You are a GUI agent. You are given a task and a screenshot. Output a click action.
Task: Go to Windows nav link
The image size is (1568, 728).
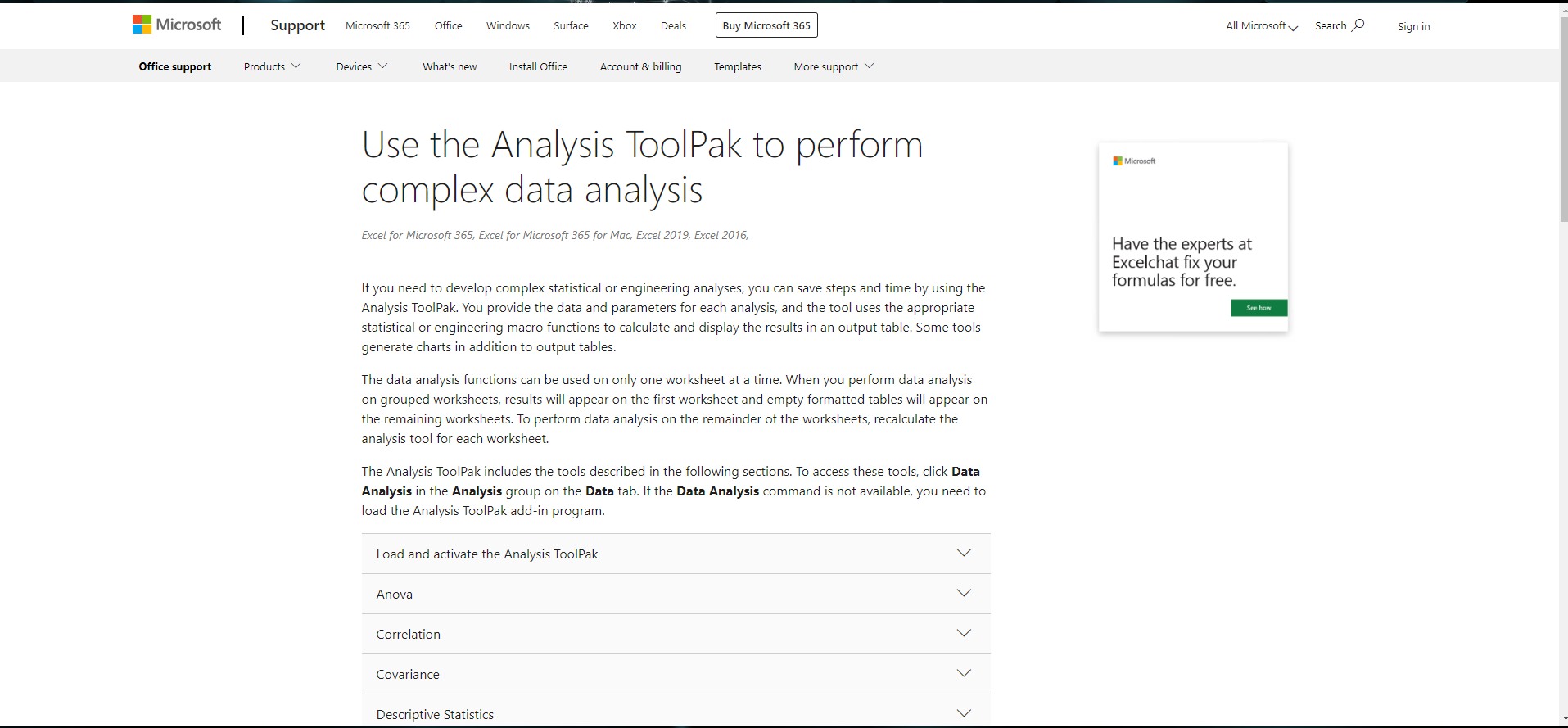coord(508,26)
